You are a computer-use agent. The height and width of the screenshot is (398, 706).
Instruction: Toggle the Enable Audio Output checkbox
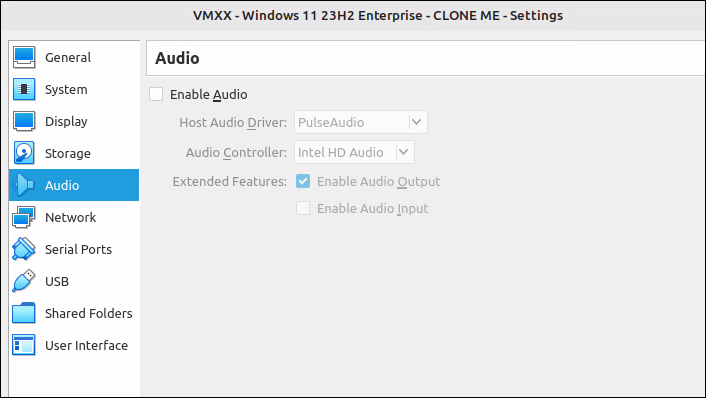click(x=303, y=181)
